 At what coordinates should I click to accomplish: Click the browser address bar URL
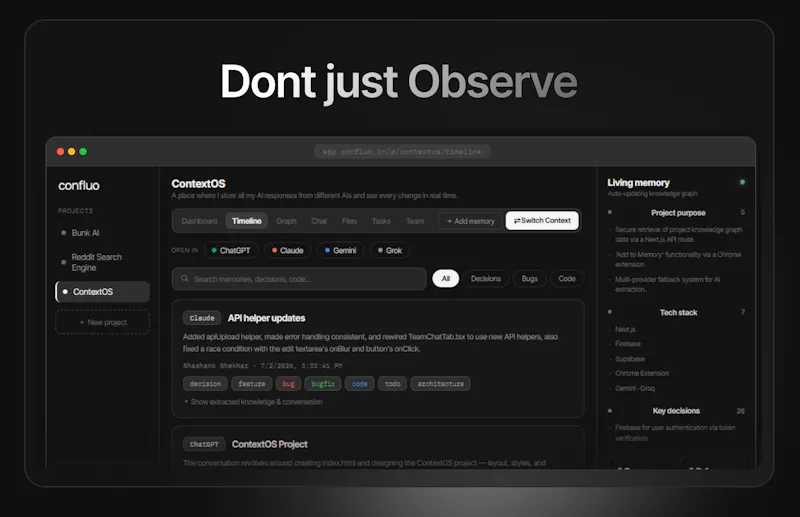[402, 152]
